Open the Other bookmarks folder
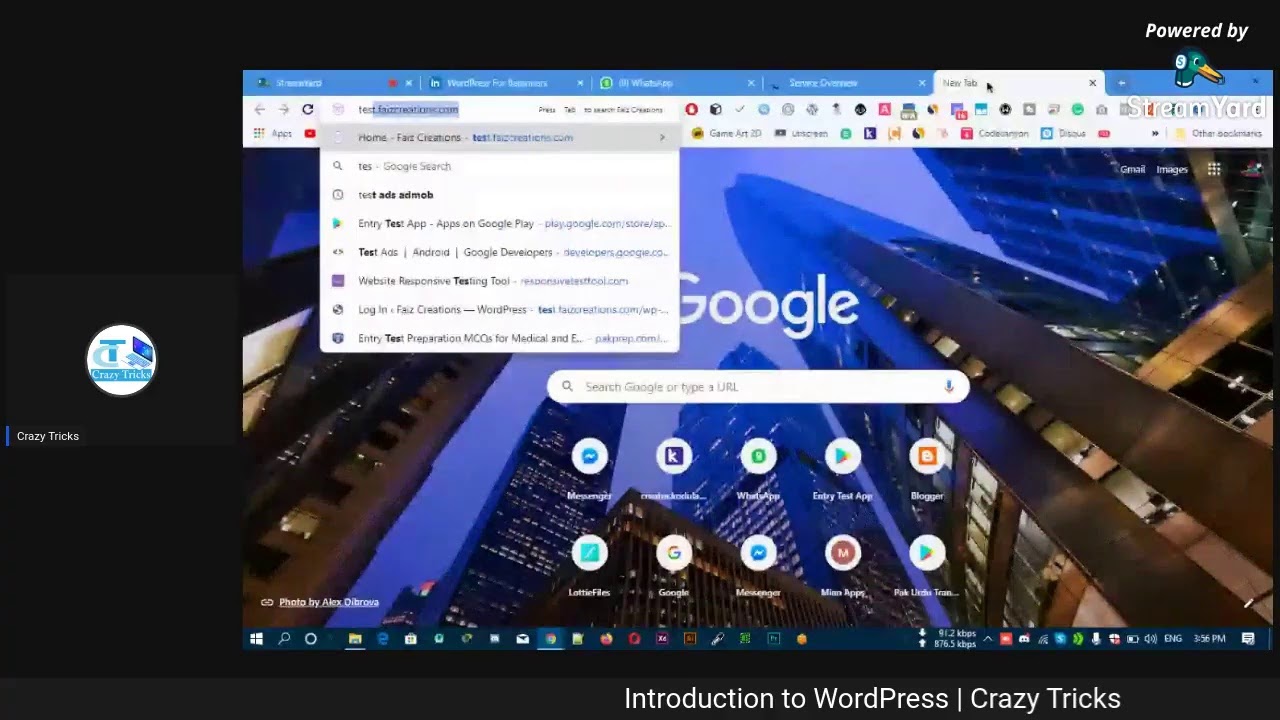This screenshot has height=720, width=1280. 1218,134
